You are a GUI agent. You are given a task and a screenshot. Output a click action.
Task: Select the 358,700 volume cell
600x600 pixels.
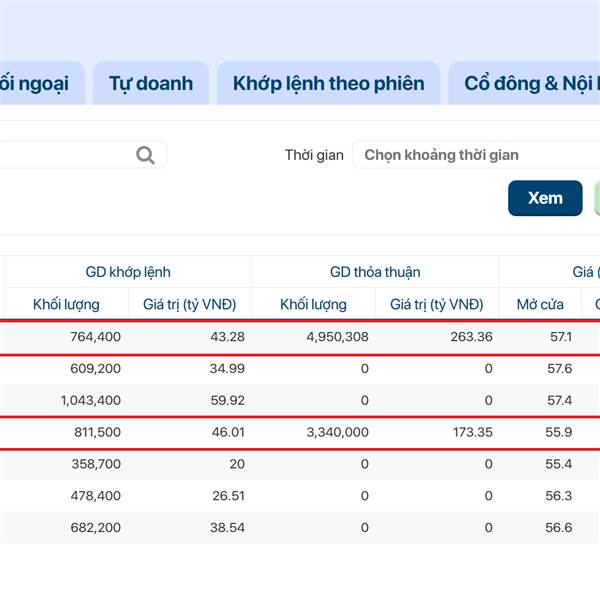point(96,464)
